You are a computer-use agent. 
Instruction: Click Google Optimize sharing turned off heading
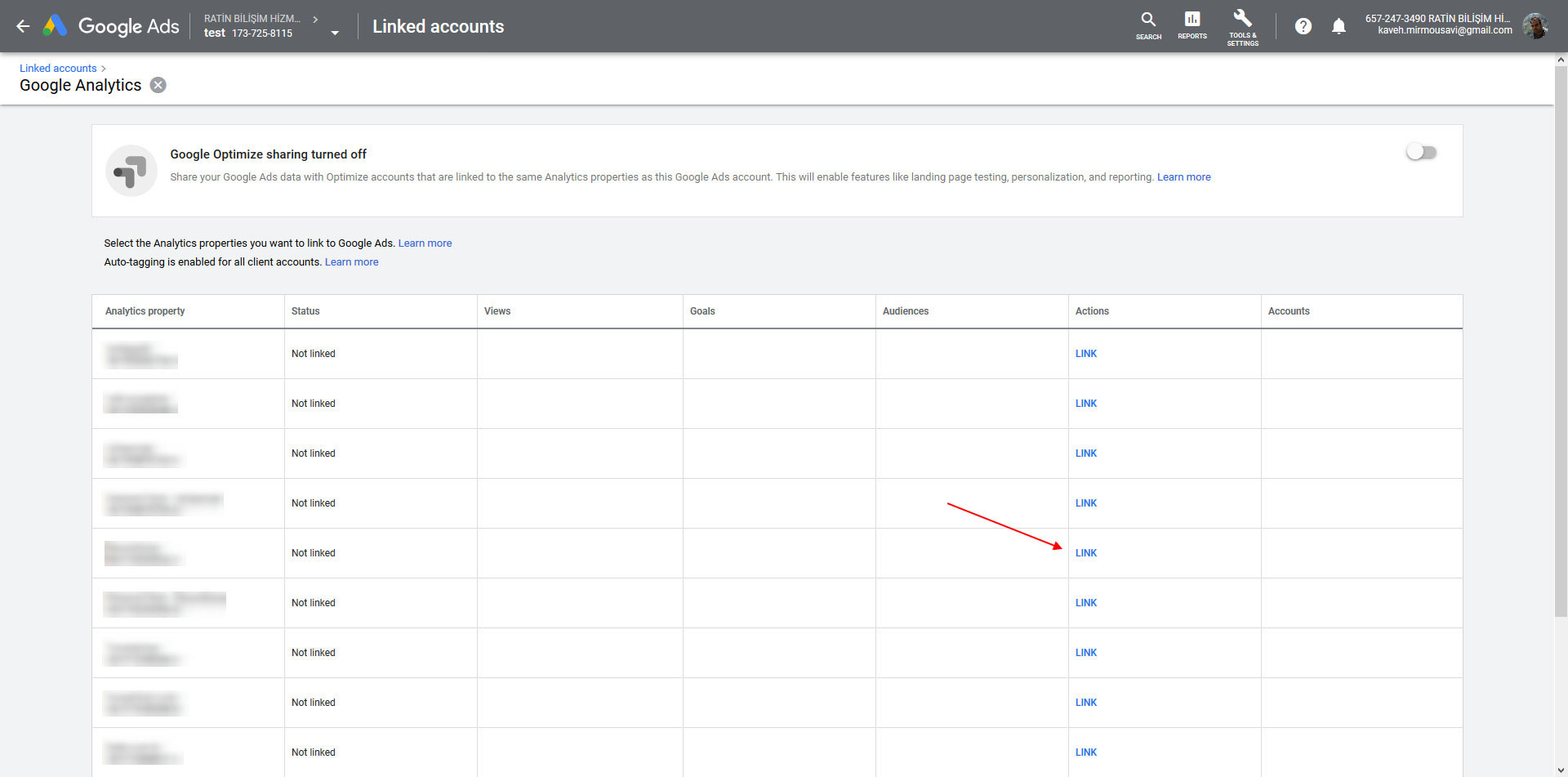point(268,154)
